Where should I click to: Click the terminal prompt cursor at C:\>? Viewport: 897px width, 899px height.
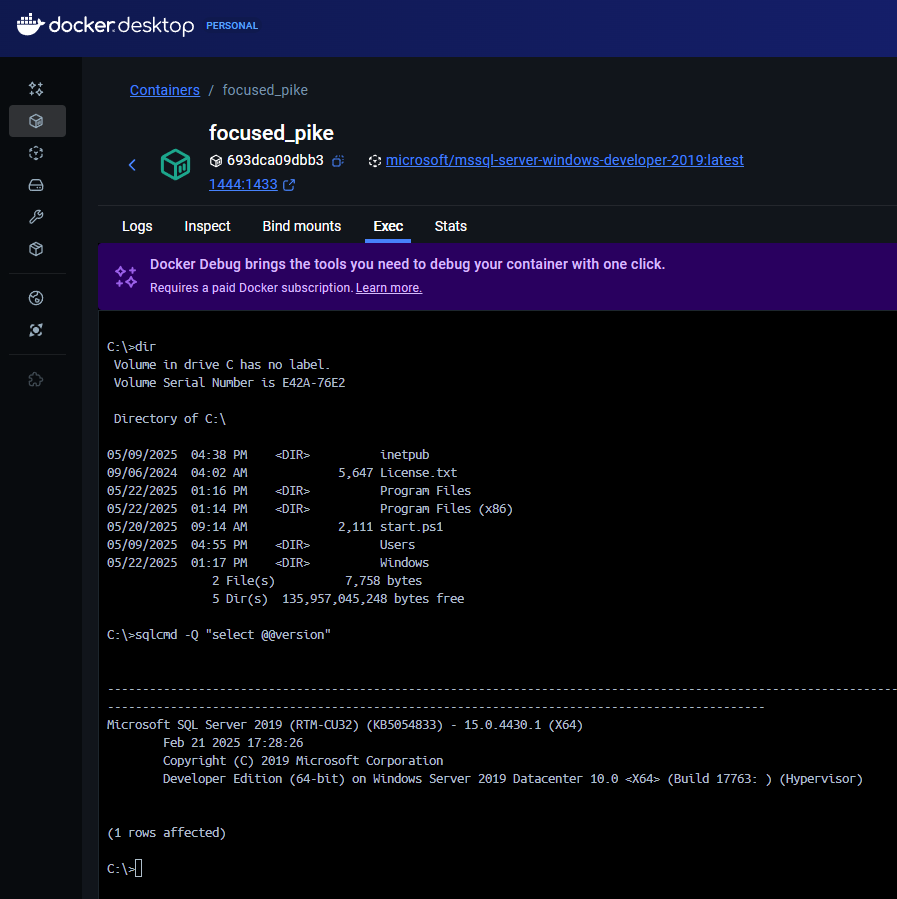click(138, 868)
